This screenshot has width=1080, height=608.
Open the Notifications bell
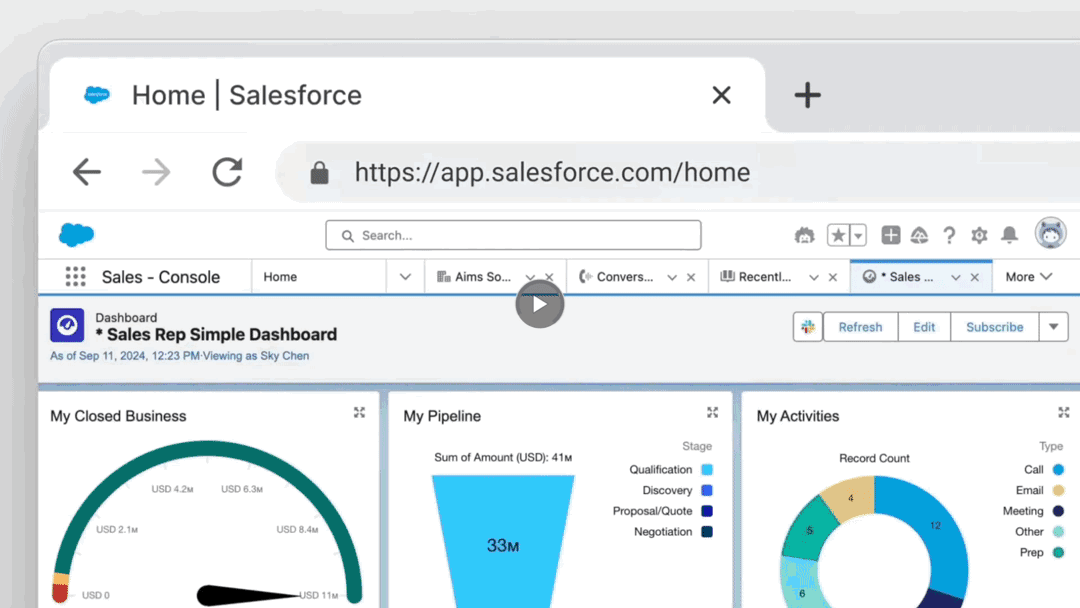click(1010, 235)
